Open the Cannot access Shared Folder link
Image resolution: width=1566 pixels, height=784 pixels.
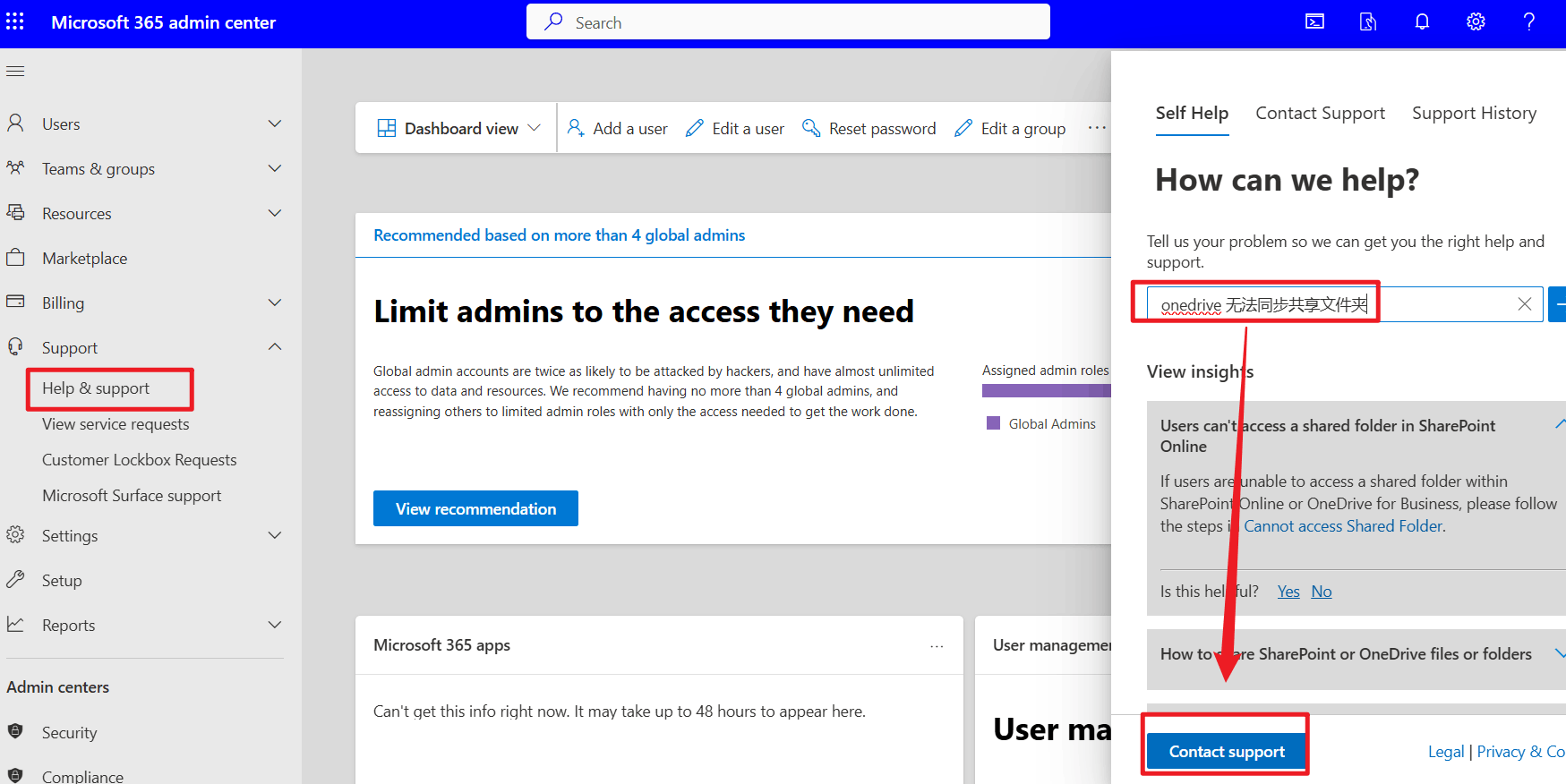1343,526
